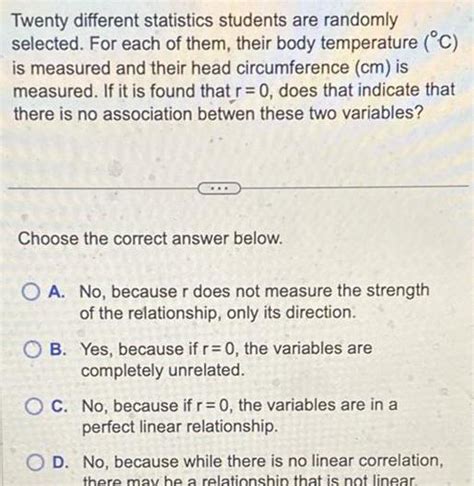The image size is (474, 486).
Task: Click answer text 'completely unrelated'
Action: click(163, 370)
